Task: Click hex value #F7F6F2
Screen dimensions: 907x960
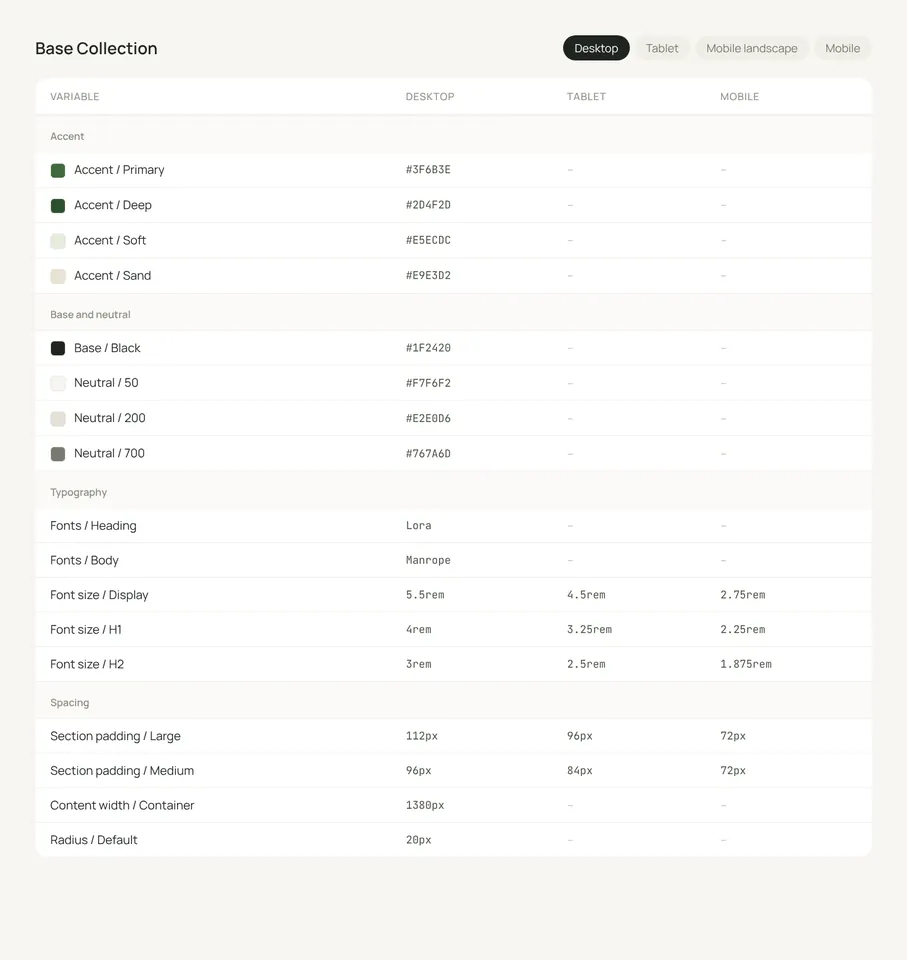Action: 428,383
